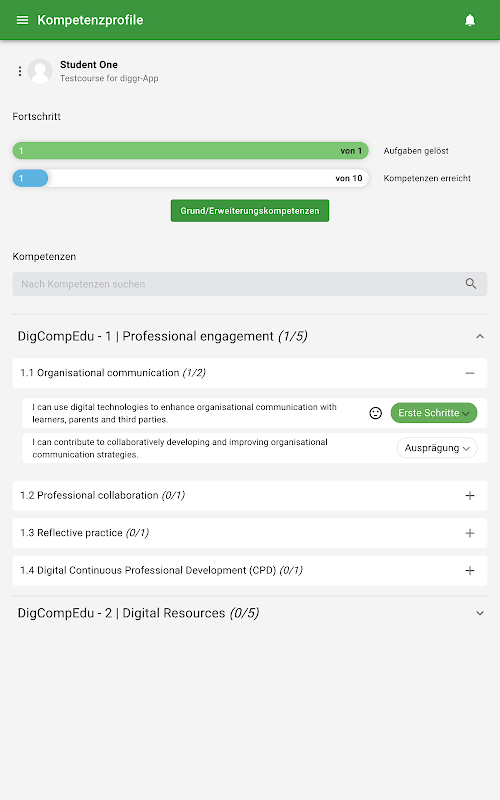Open notifications via the bell icon
The height and width of the screenshot is (800, 500).
(470, 20)
